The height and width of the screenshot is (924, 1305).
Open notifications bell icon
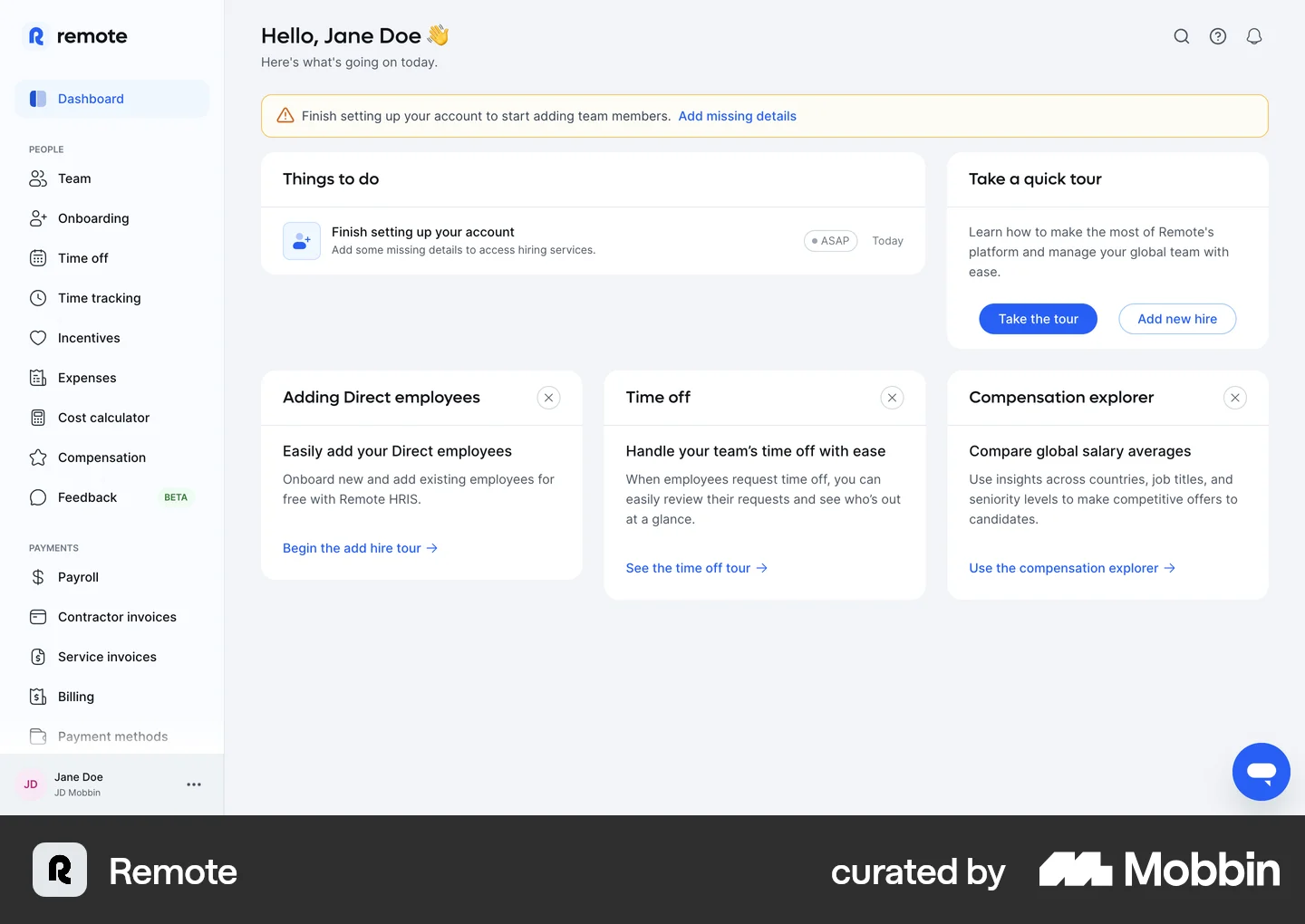click(1254, 36)
